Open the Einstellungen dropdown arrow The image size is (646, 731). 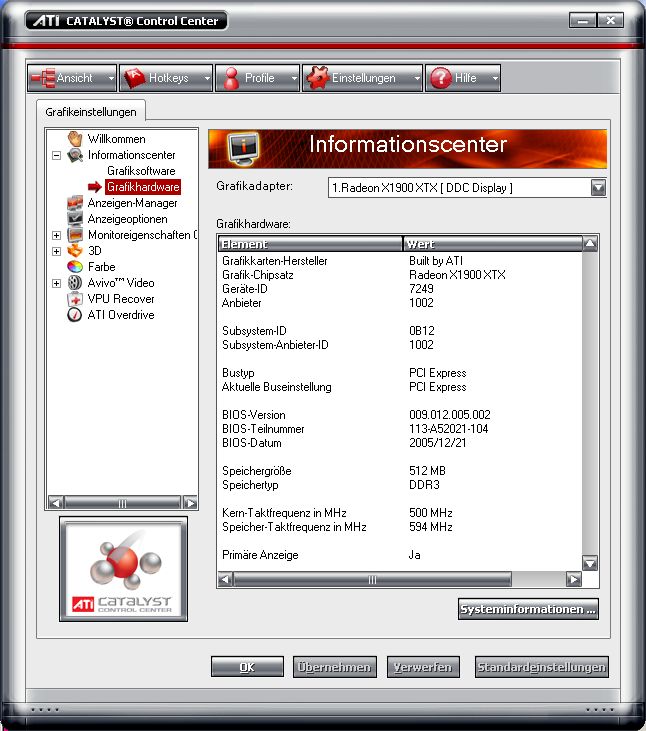coord(417,78)
